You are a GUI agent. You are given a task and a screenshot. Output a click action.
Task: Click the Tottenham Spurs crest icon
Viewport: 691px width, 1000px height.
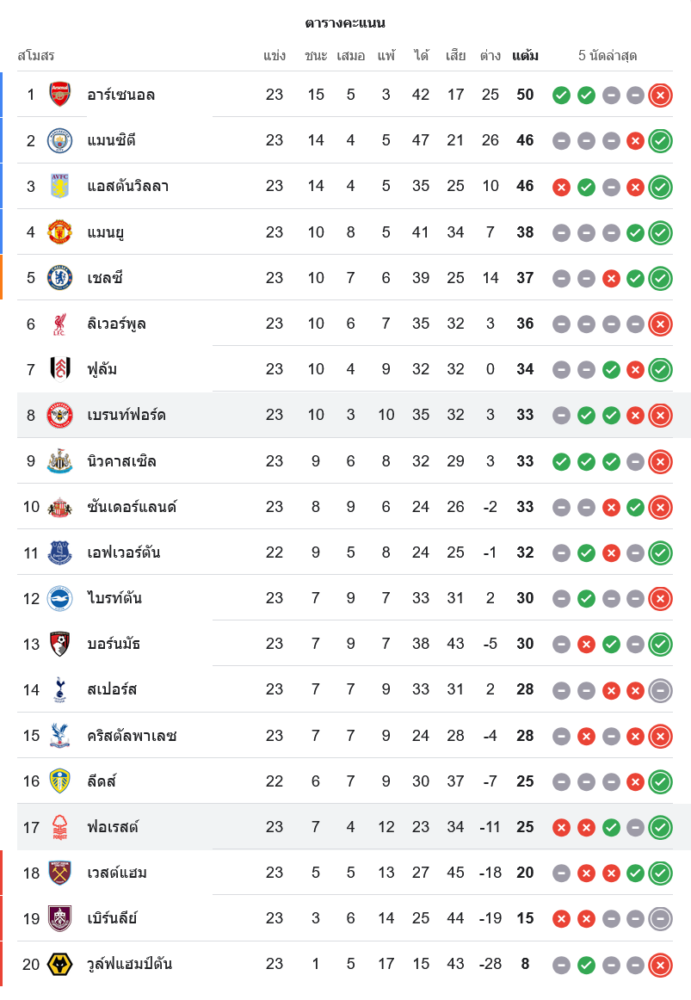[x=60, y=689]
